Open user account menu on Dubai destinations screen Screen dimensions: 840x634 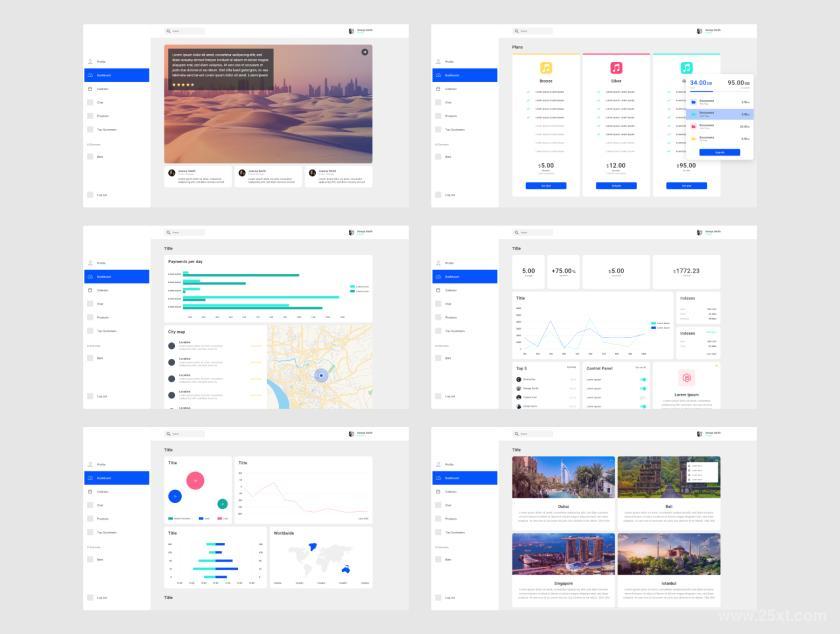click(709, 434)
